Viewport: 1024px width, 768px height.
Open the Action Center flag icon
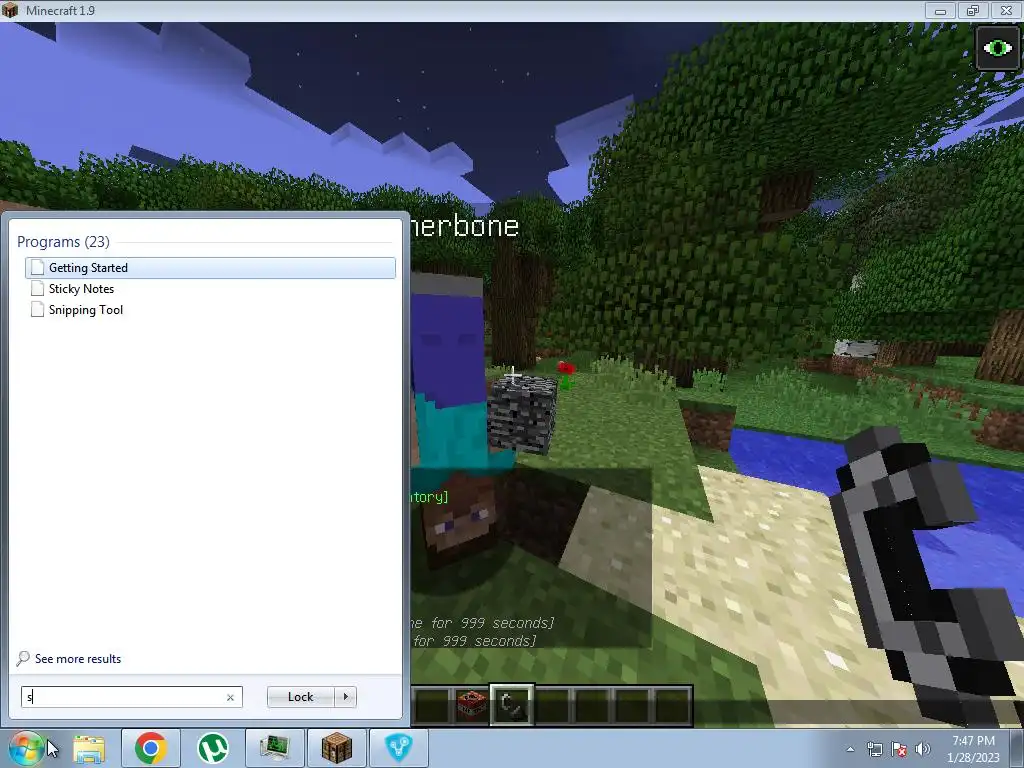899,749
